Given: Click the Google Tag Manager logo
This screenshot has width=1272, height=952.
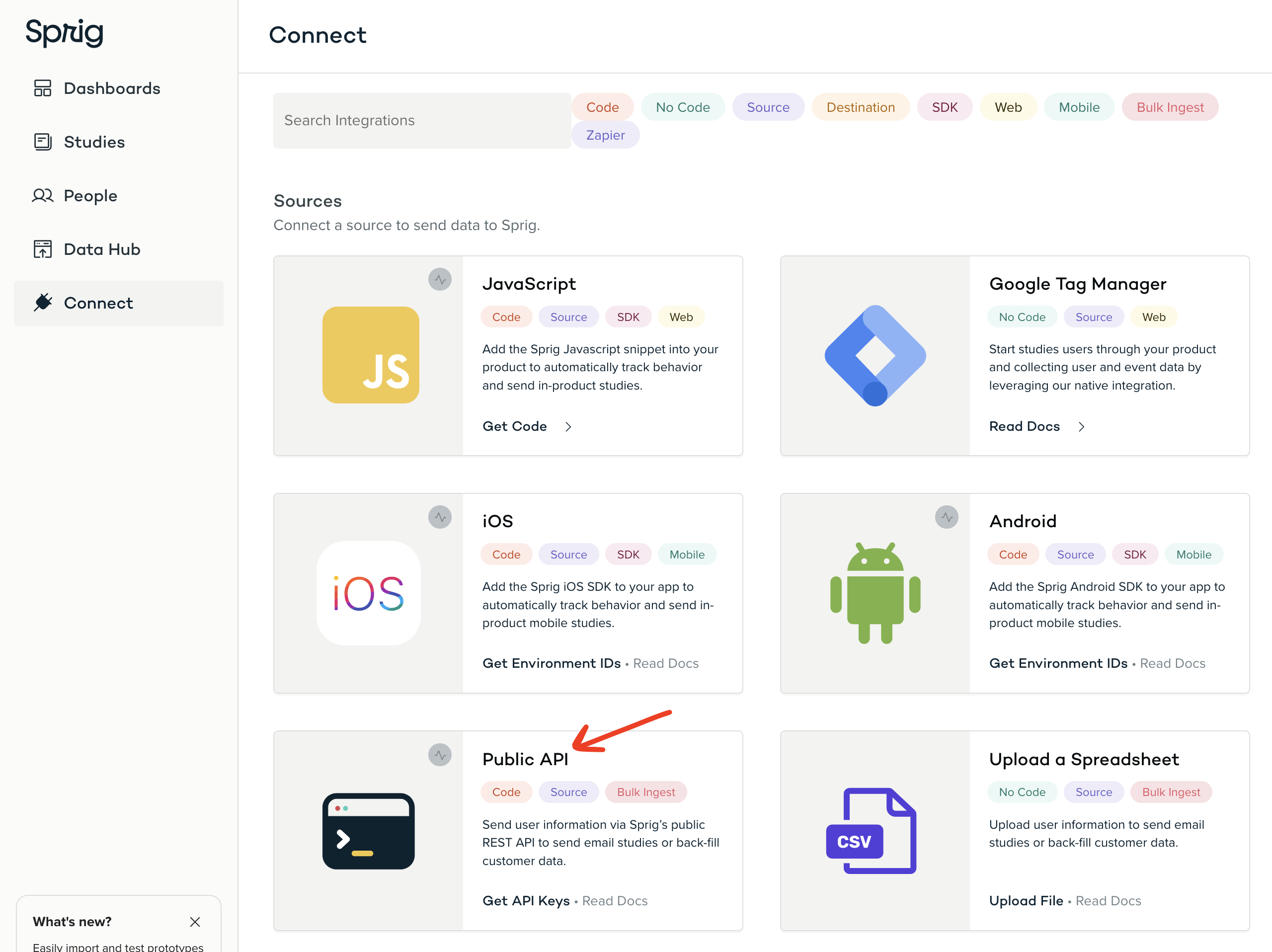Looking at the screenshot, I should (x=874, y=355).
